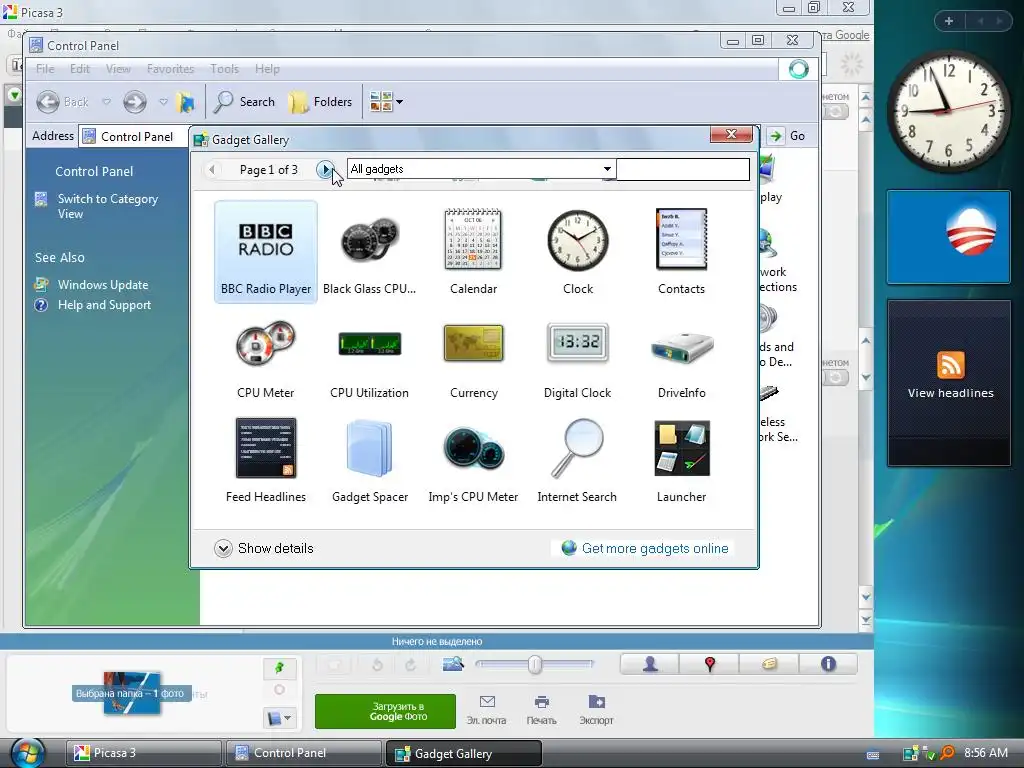Screen dimensions: 1024x768
Task: Select the Black Glass CPU gadget
Action: (370, 252)
